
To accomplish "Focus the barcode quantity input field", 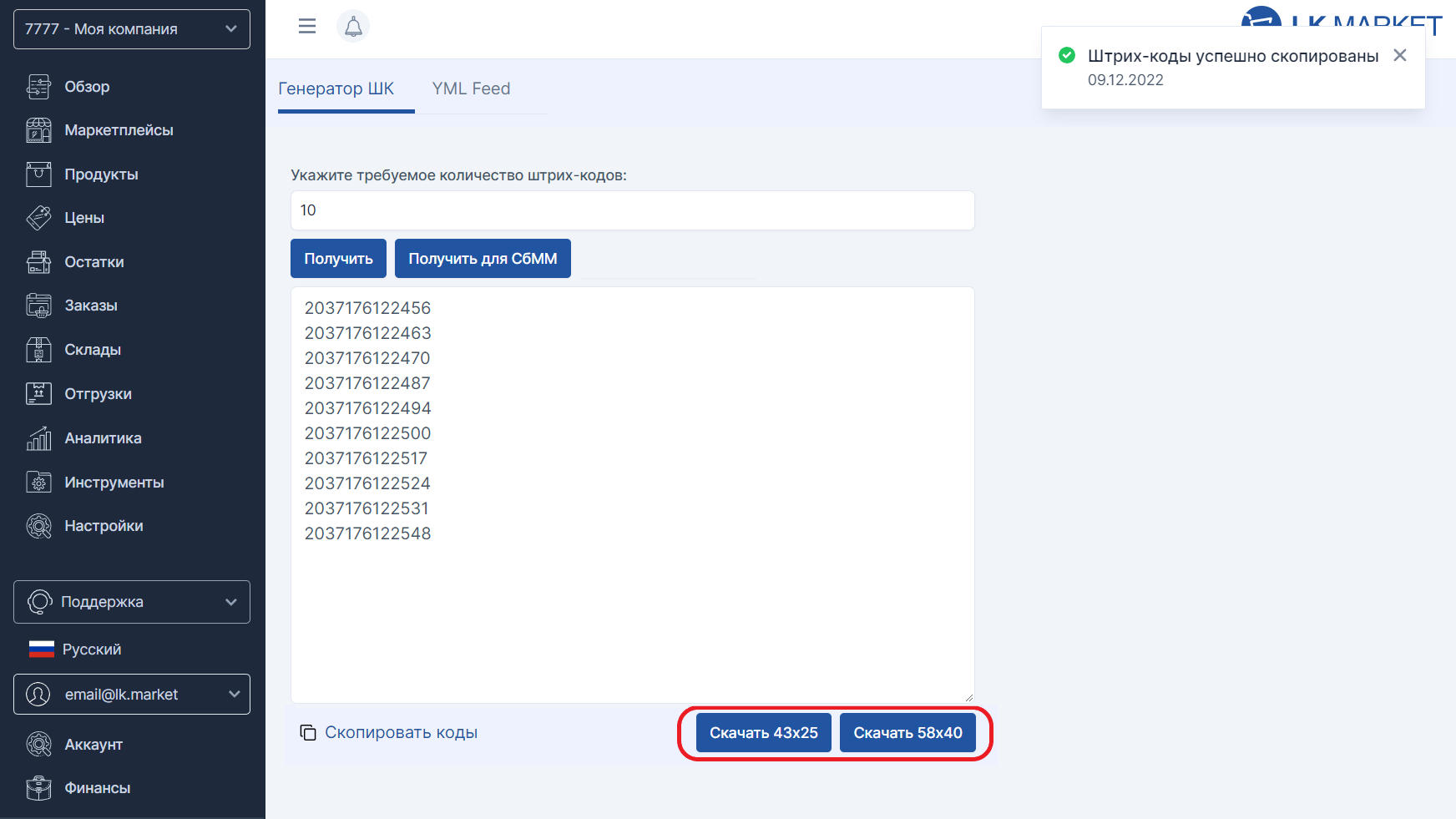I will (633, 210).
